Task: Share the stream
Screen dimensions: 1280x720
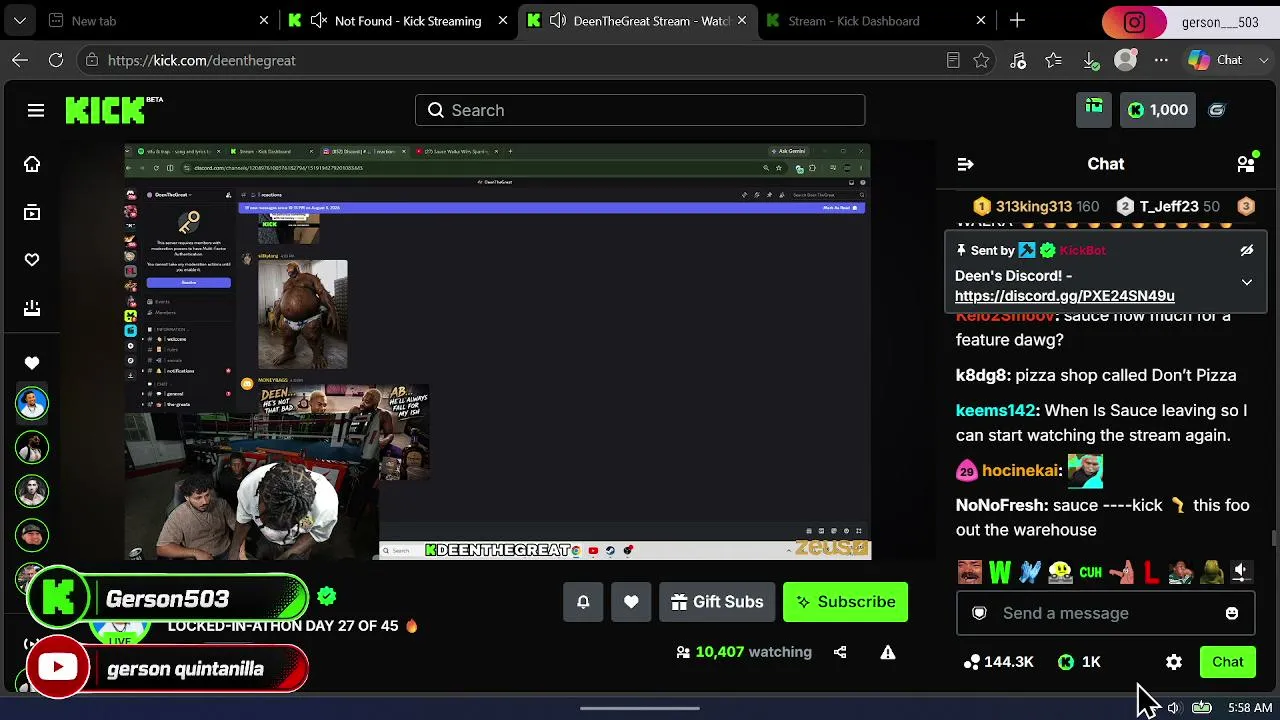Action: [840, 652]
